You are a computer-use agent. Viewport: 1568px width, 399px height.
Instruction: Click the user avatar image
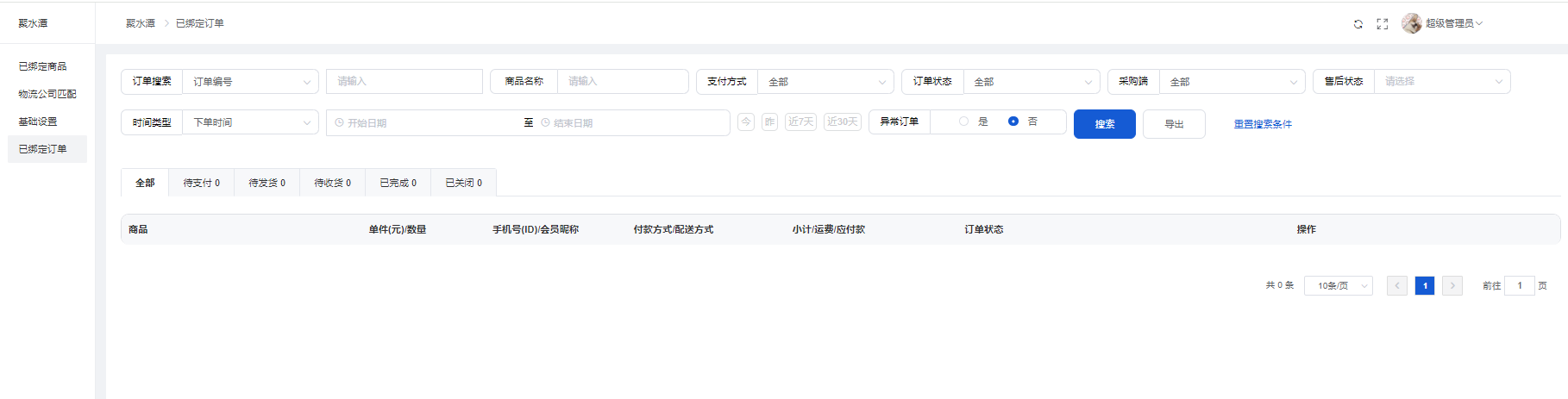point(1411,23)
